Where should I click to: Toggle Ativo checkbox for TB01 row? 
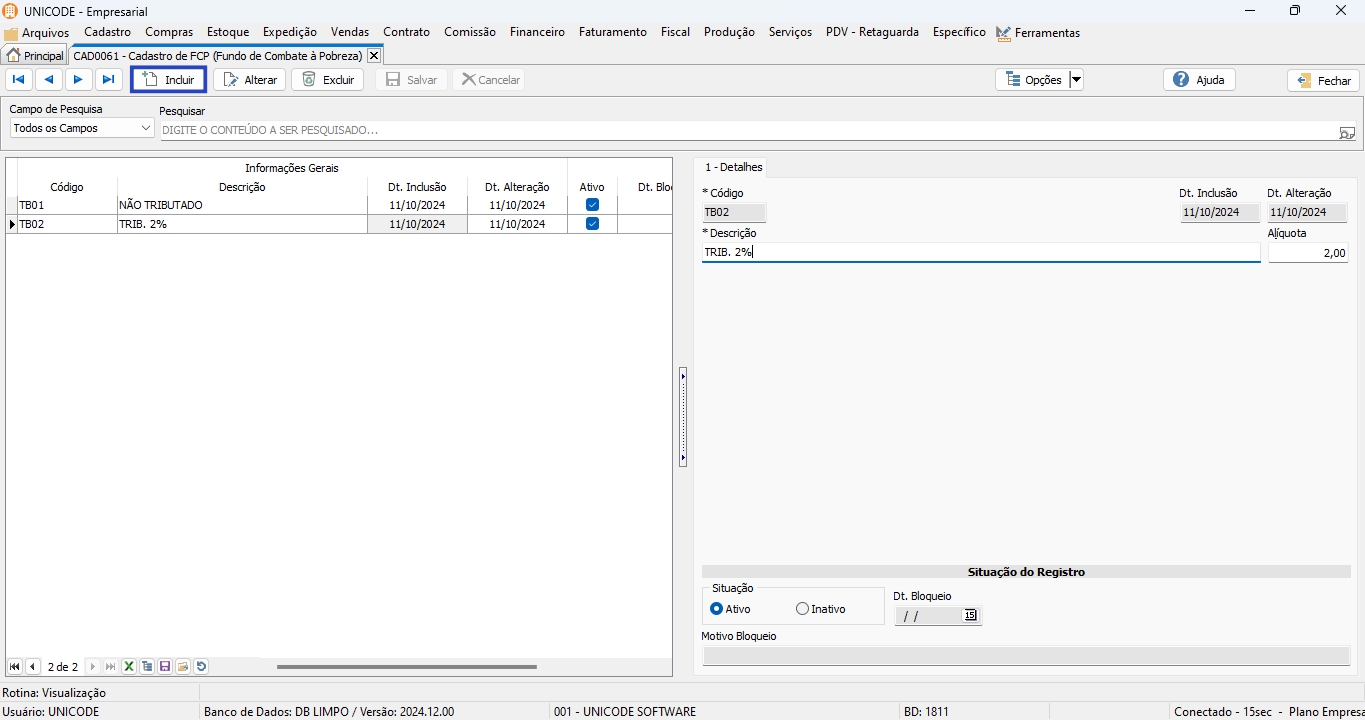(592, 205)
